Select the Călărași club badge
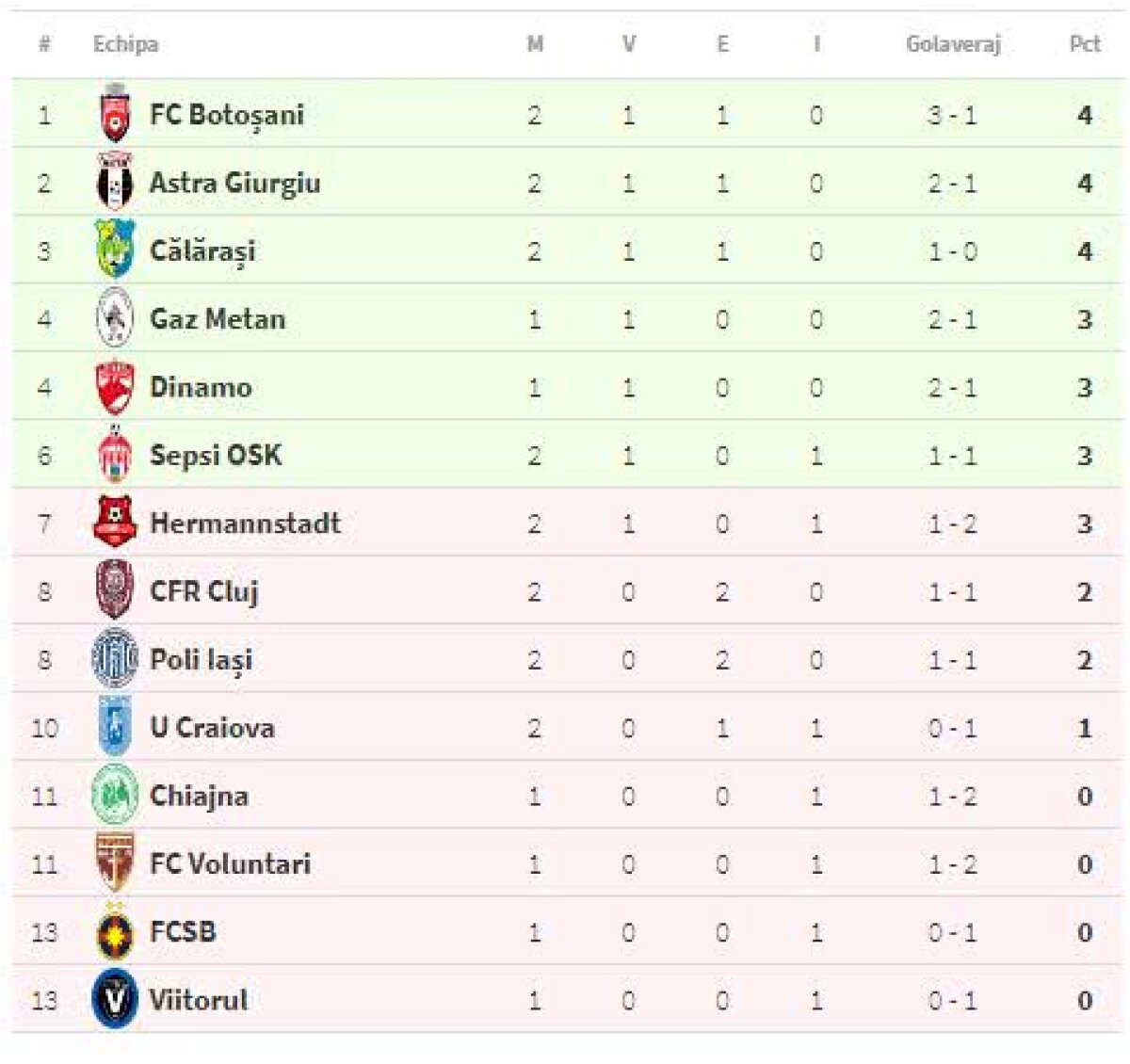The image size is (1130, 1064). [x=115, y=250]
